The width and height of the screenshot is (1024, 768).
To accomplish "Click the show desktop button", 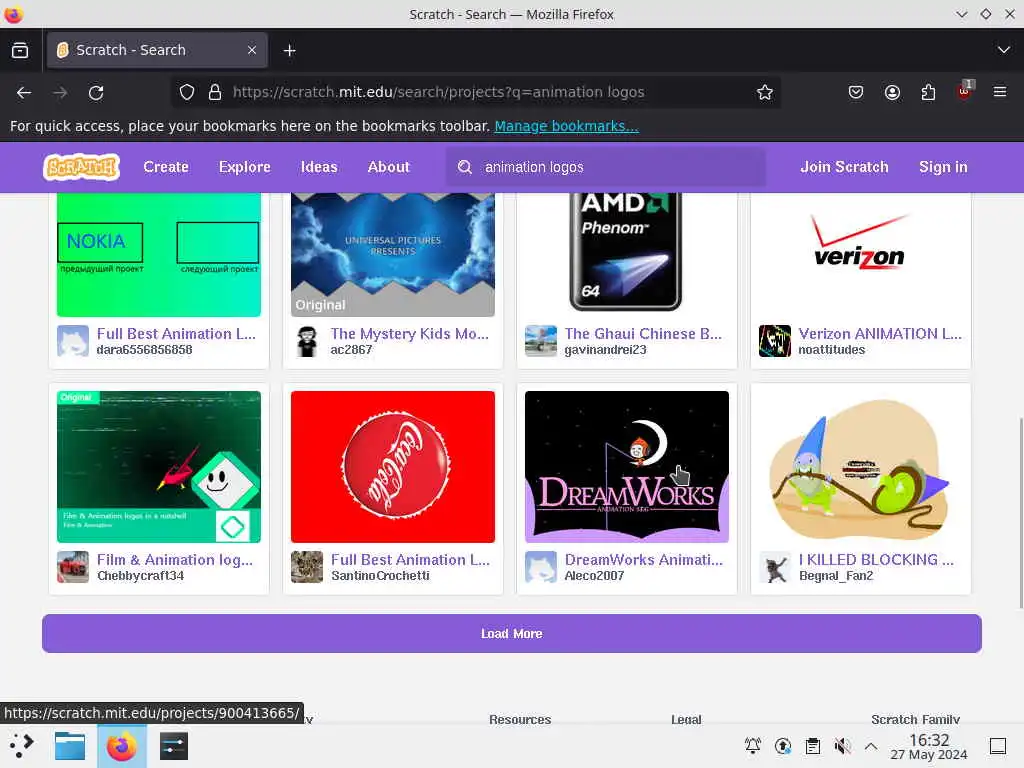I will point(998,746).
